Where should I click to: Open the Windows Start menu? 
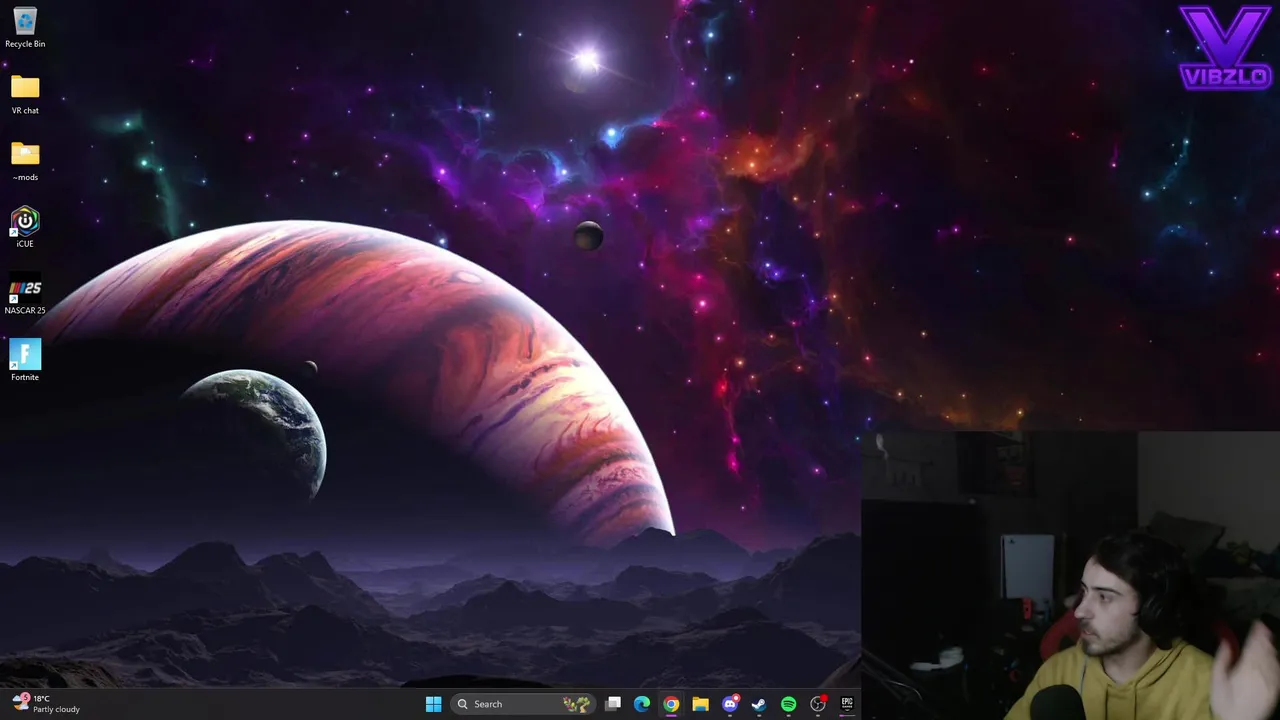(433, 704)
